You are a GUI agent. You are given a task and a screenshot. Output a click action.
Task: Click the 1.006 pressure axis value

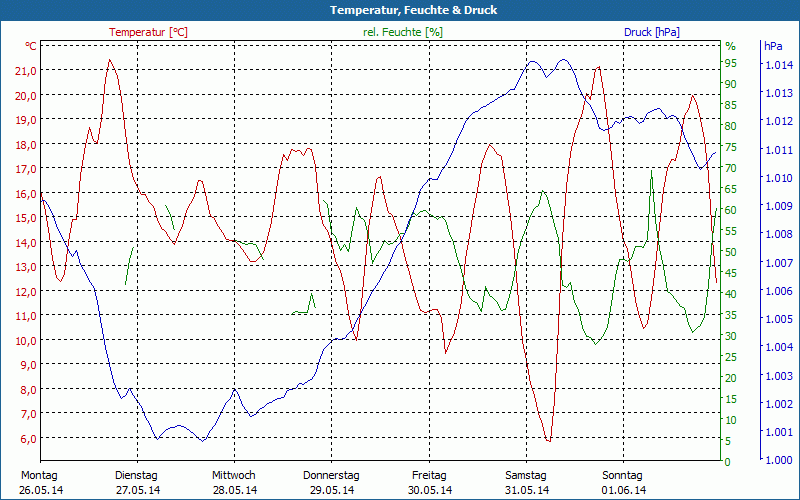(779, 291)
